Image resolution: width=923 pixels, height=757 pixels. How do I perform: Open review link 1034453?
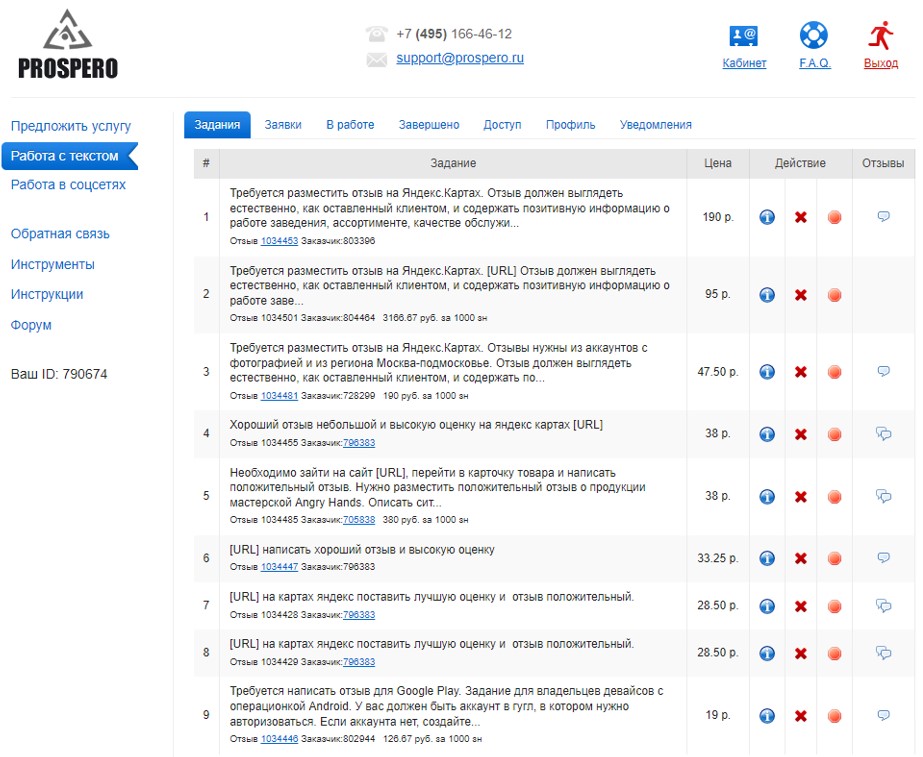[280, 241]
